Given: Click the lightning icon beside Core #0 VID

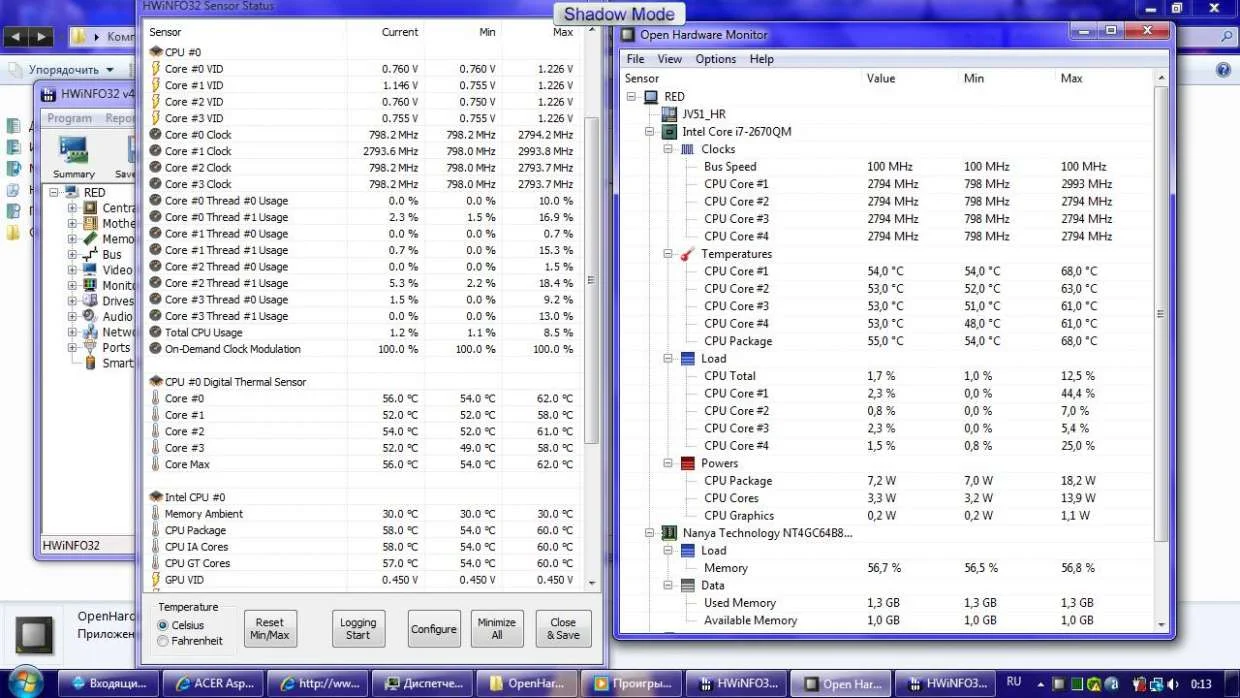Looking at the screenshot, I should pos(155,69).
